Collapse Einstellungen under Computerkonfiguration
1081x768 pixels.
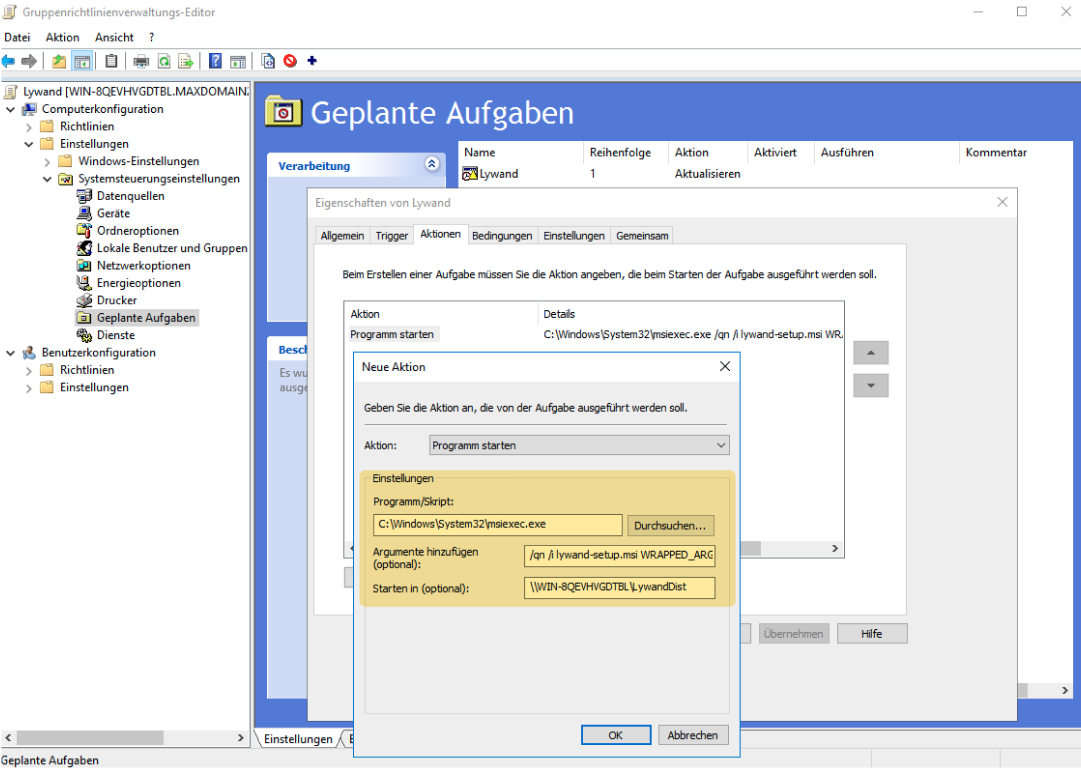point(29,144)
